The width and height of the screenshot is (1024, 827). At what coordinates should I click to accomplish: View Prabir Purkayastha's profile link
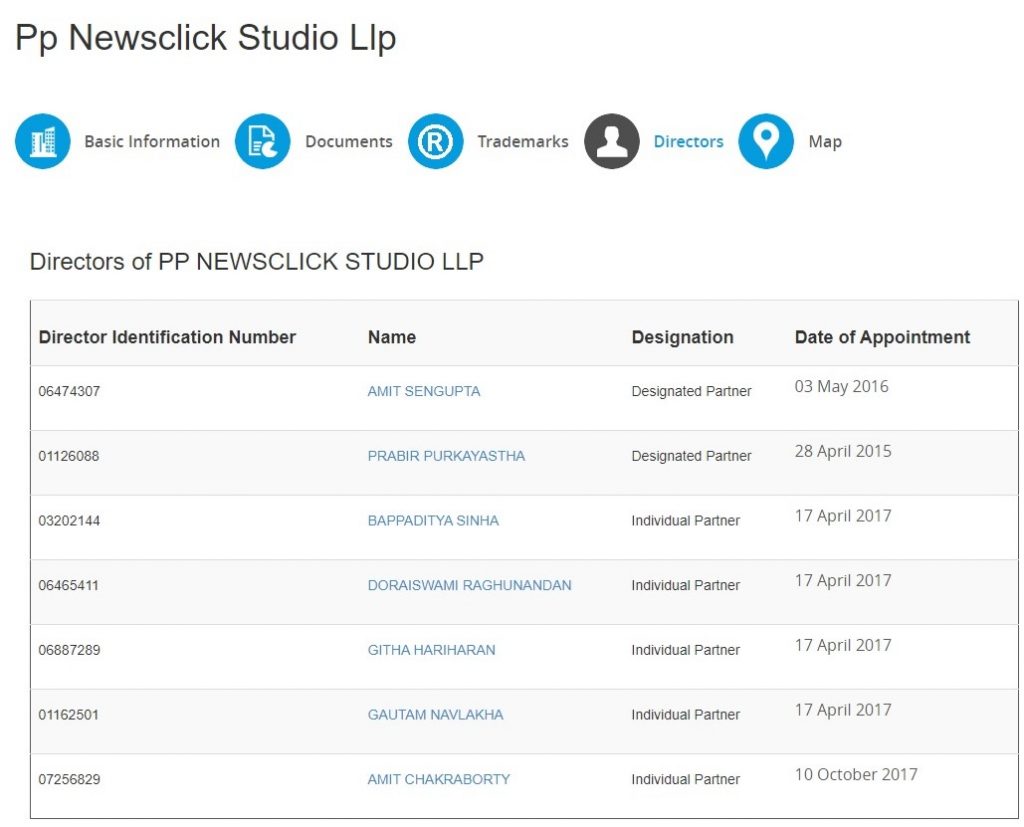click(x=446, y=456)
